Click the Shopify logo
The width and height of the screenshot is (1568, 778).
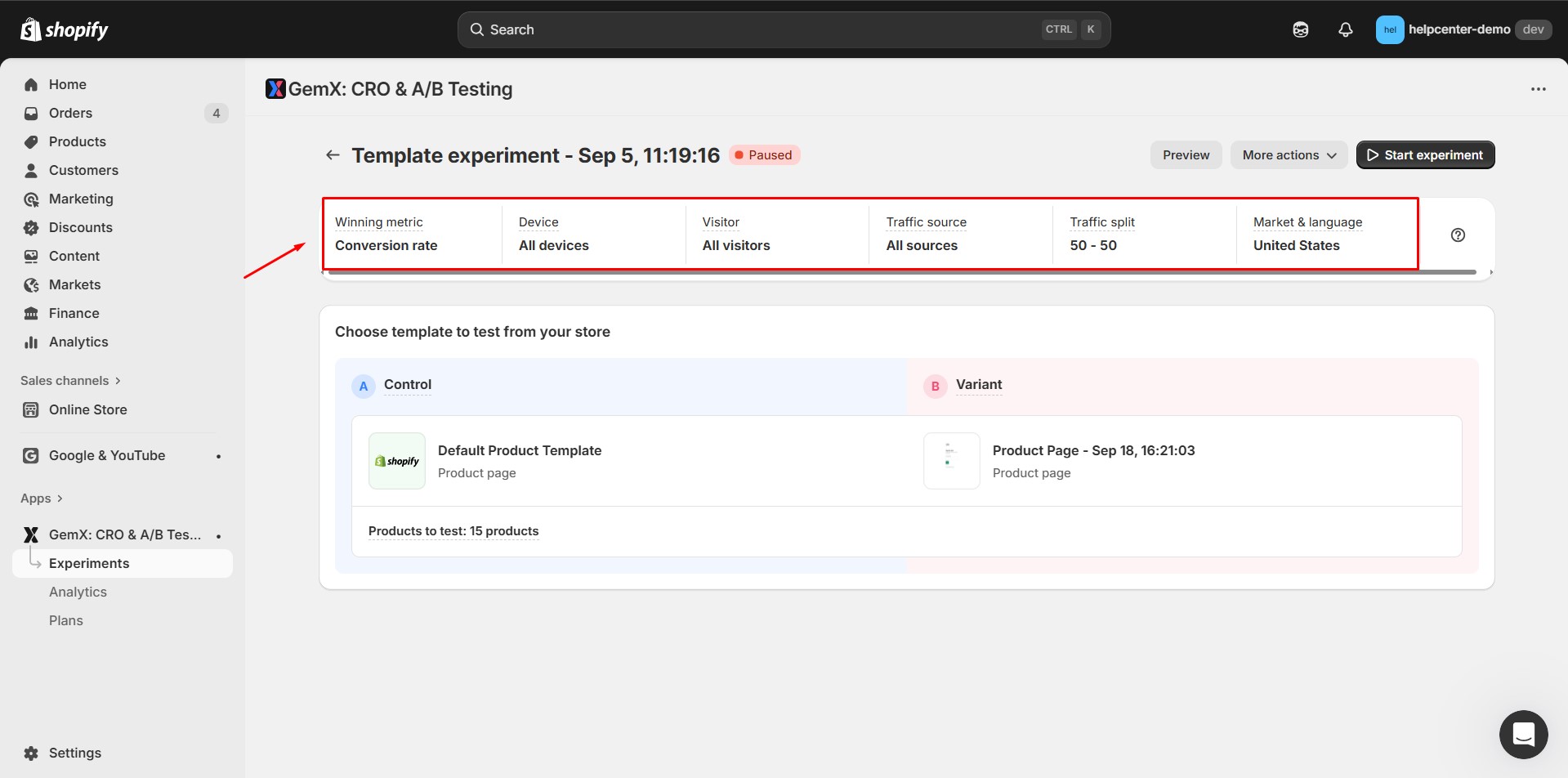click(x=65, y=29)
